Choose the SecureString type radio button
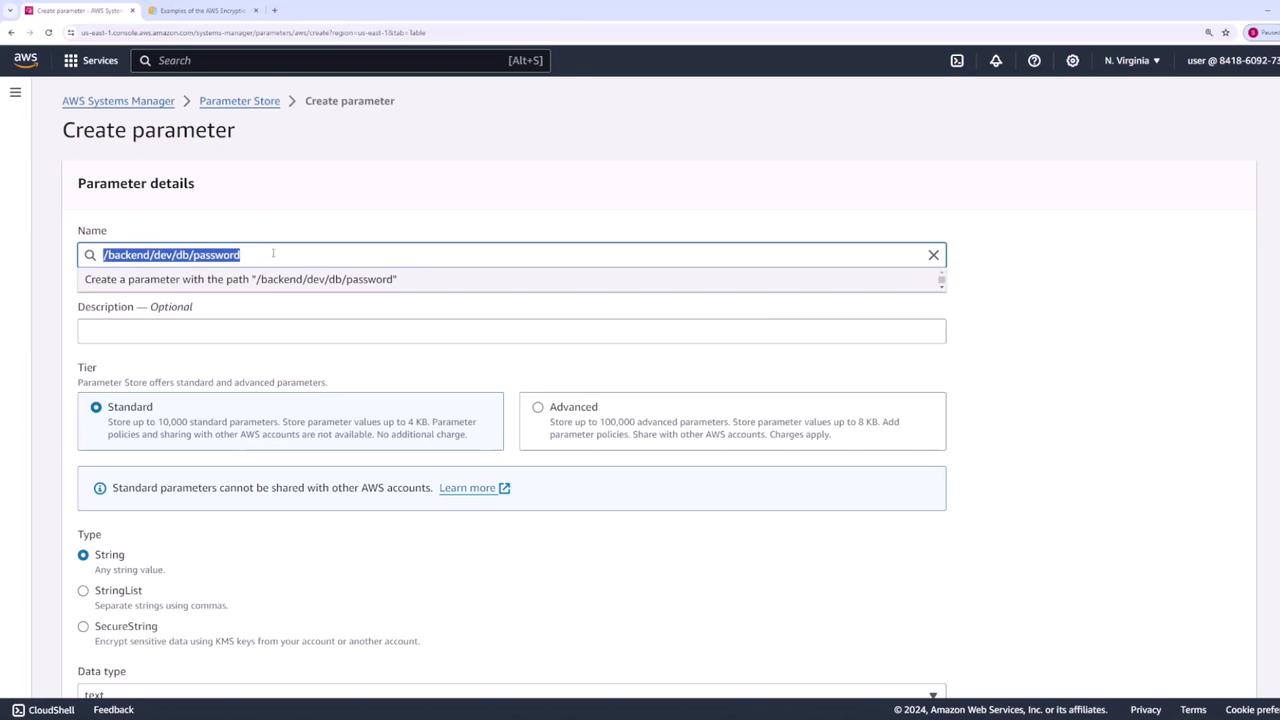This screenshot has width=1280, height=720. 83,627
